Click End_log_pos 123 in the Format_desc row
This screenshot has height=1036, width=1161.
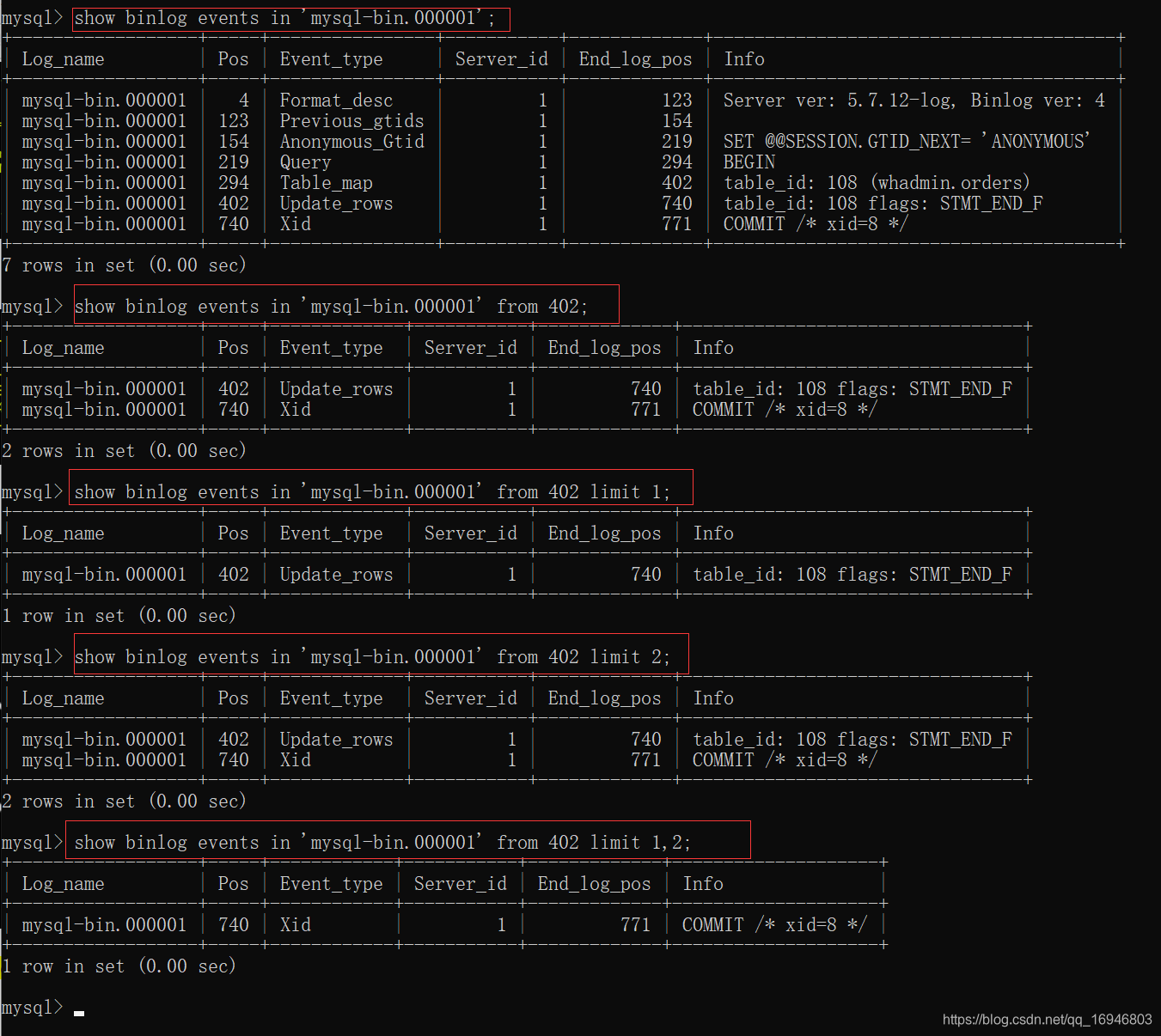(x=676, y=101)
